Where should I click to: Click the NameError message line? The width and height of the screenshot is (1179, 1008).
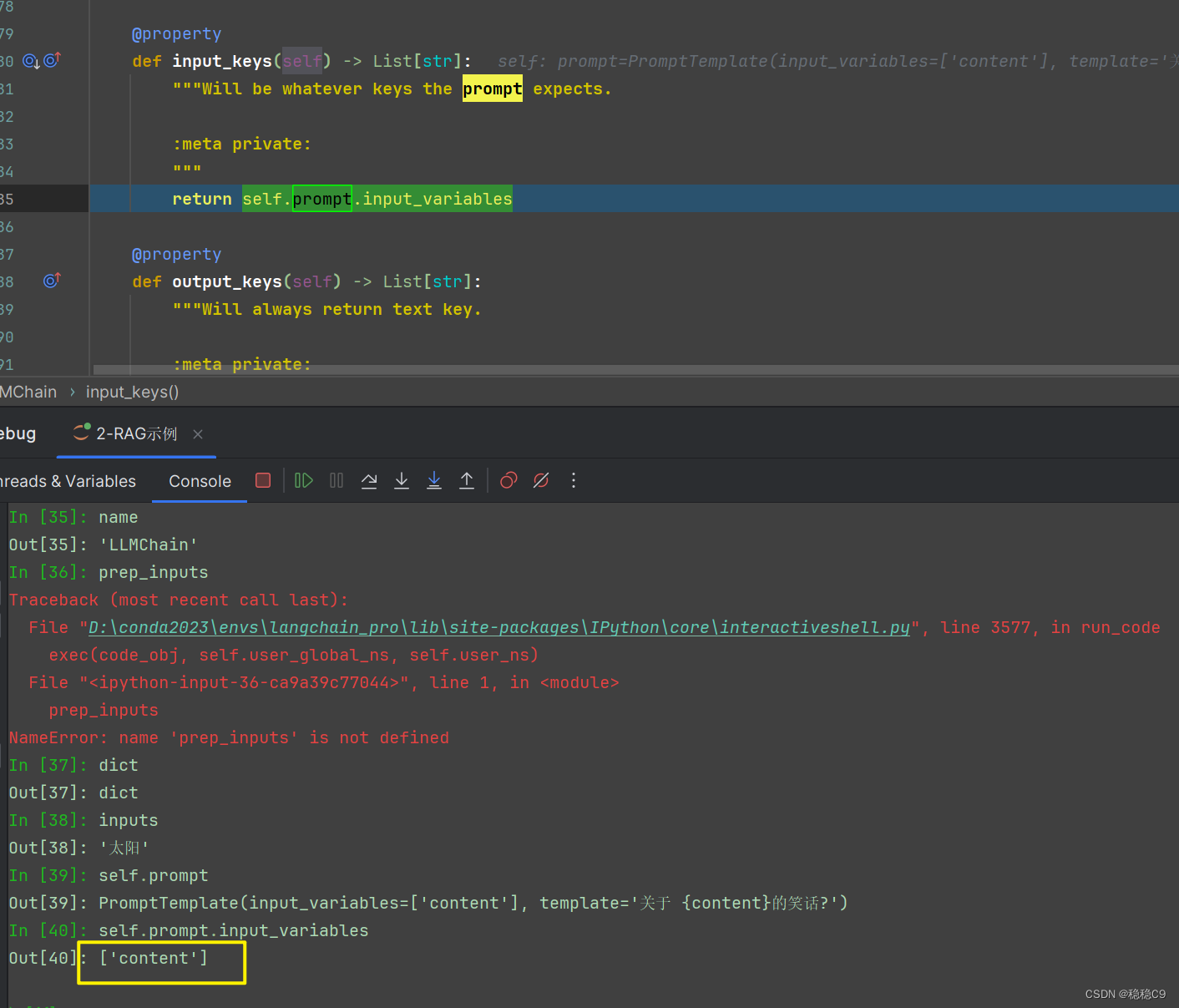229,737
